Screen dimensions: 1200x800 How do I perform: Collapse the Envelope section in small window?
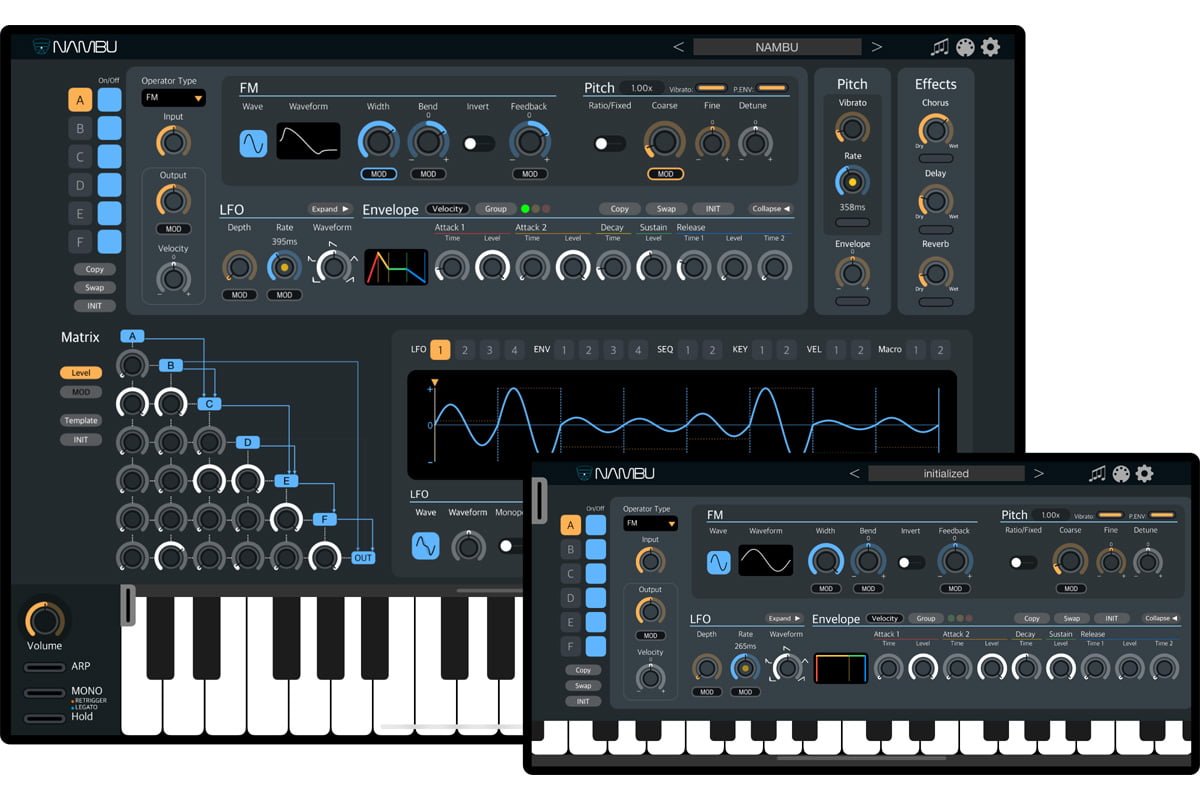click(1161, 618)
